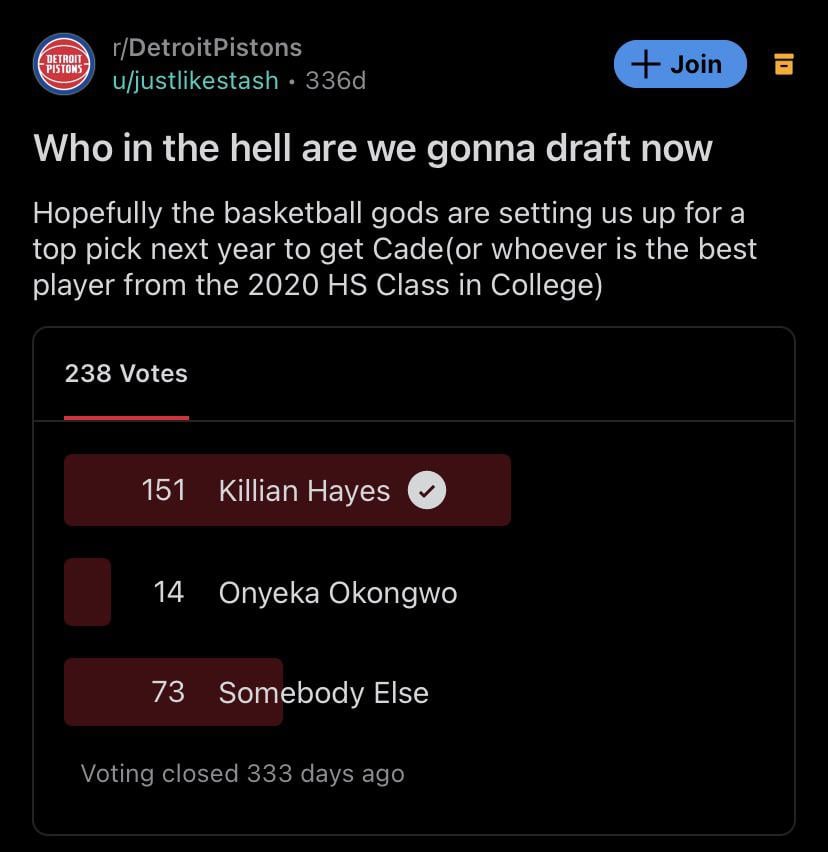
Task: Visit u/justlikestash profile
Action: (196, 81)
